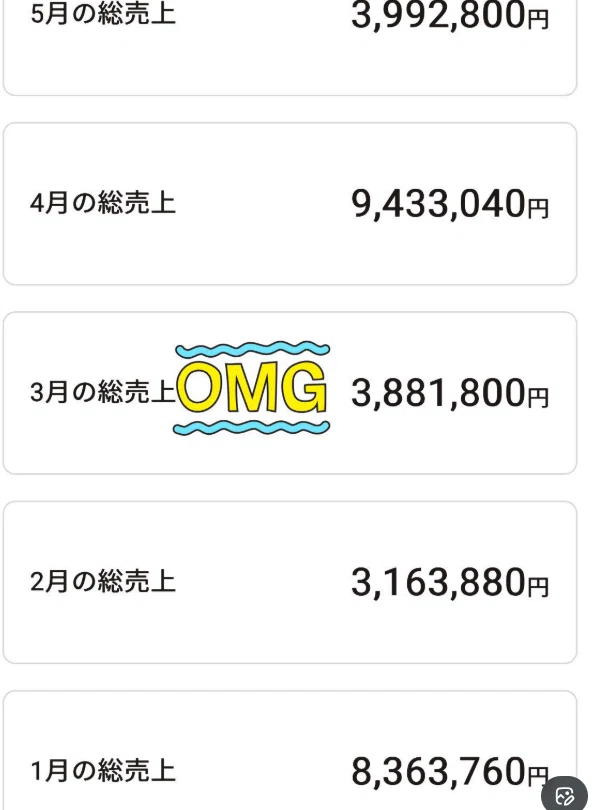Open the 1月の総売上 card
Screen dimensions: 593x810
(290, 750)
